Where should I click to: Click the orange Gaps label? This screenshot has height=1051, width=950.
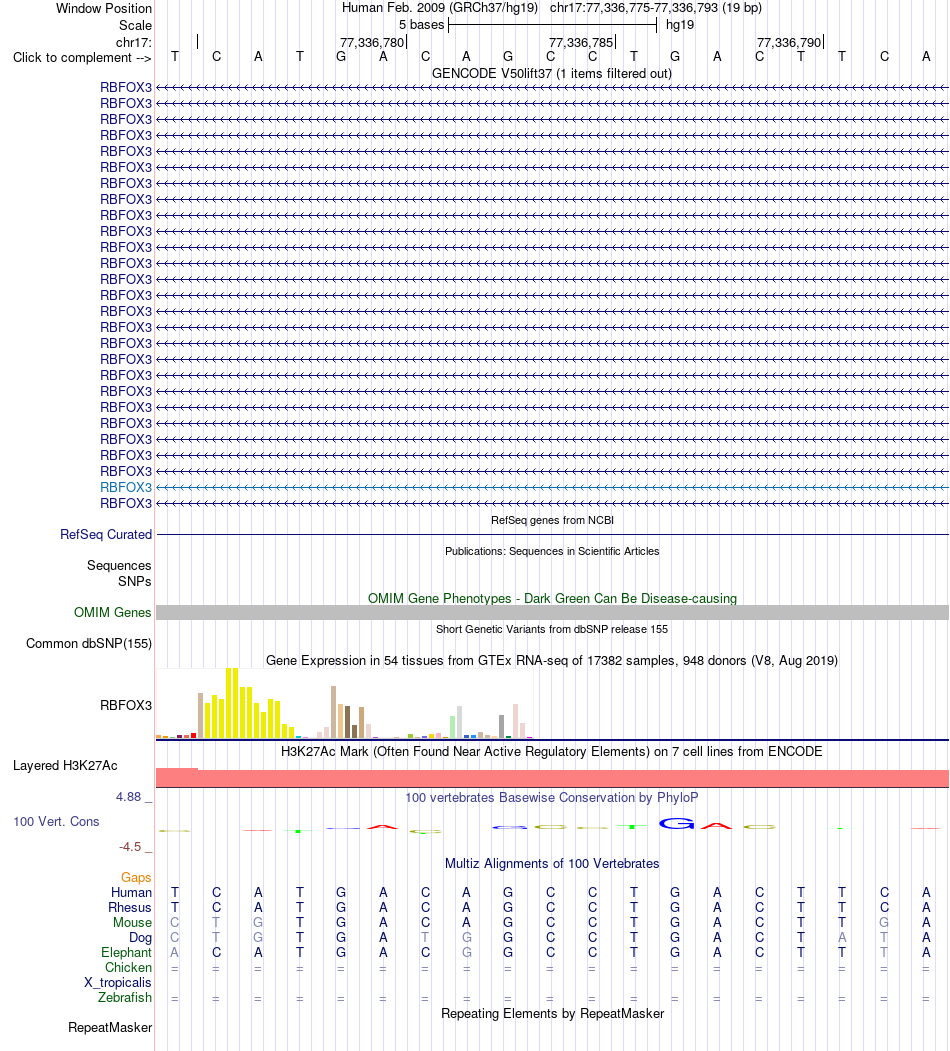136,877
